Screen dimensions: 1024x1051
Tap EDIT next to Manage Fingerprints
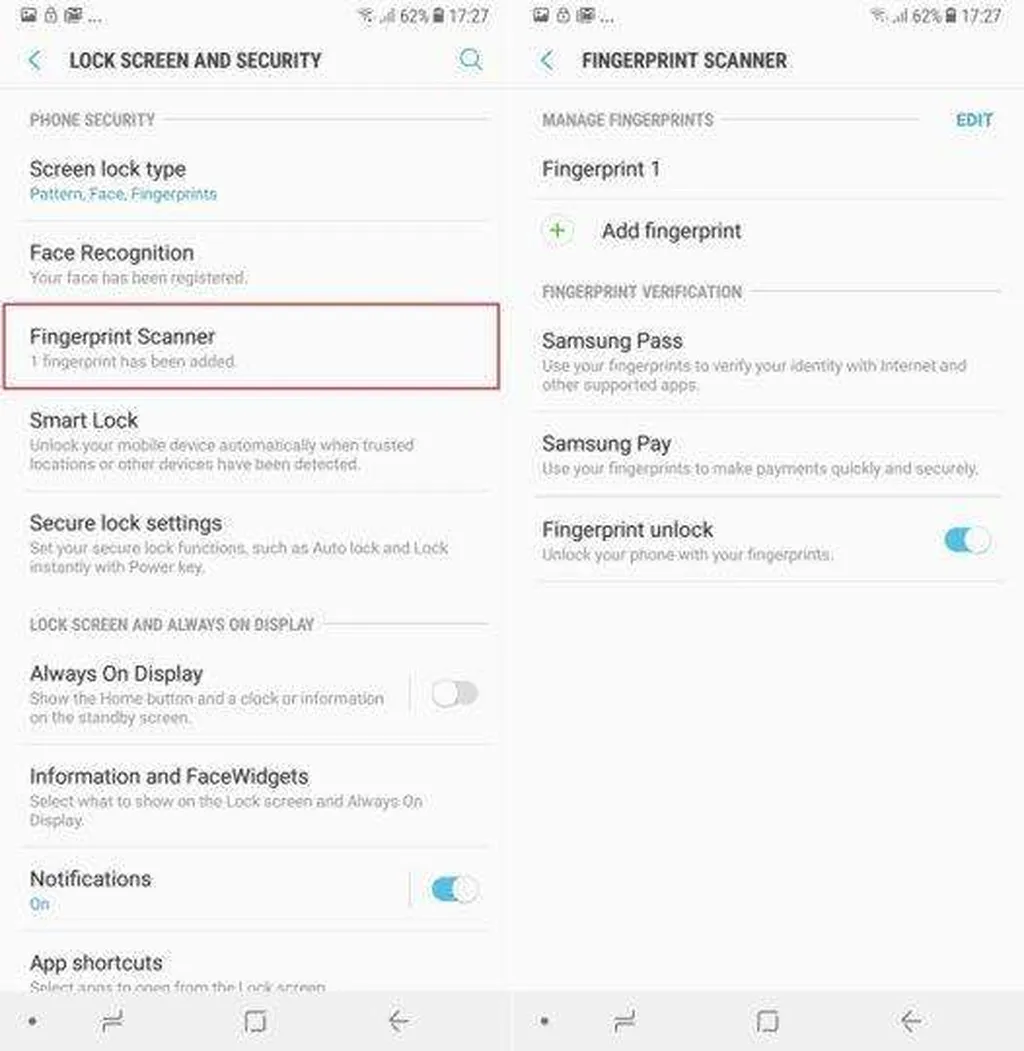(974, 121)
